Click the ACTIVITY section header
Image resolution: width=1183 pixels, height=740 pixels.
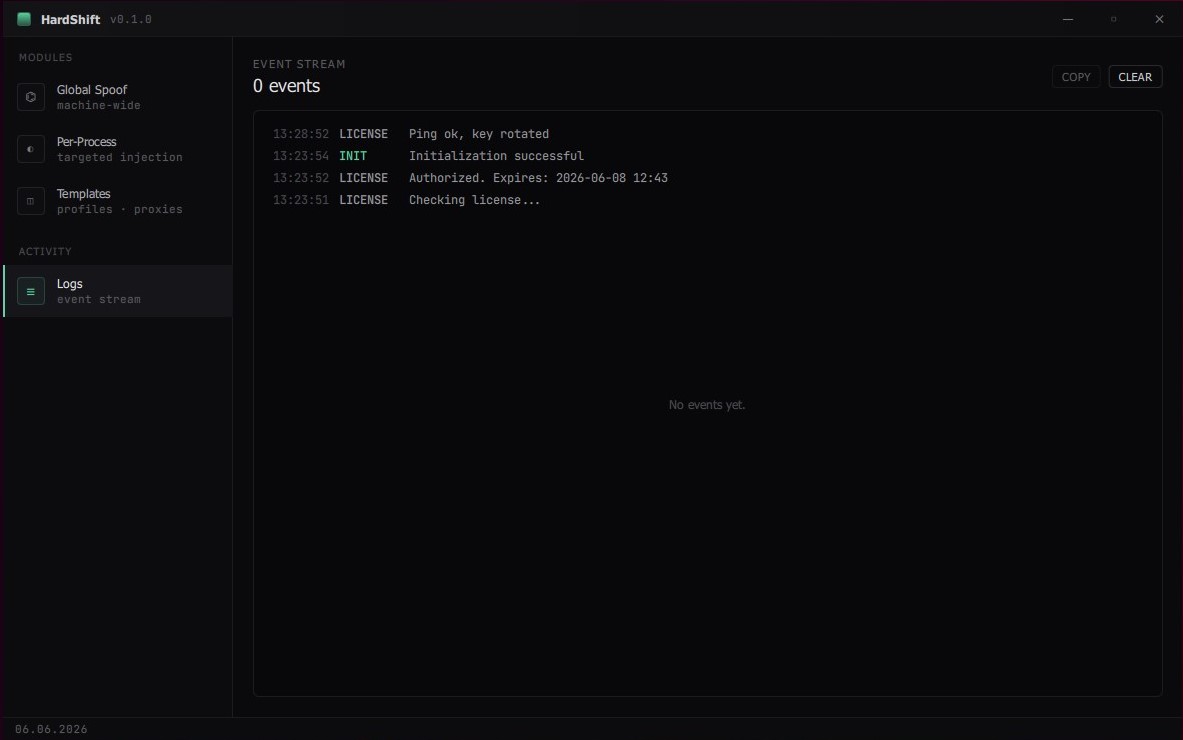click(x=45, y=251)
